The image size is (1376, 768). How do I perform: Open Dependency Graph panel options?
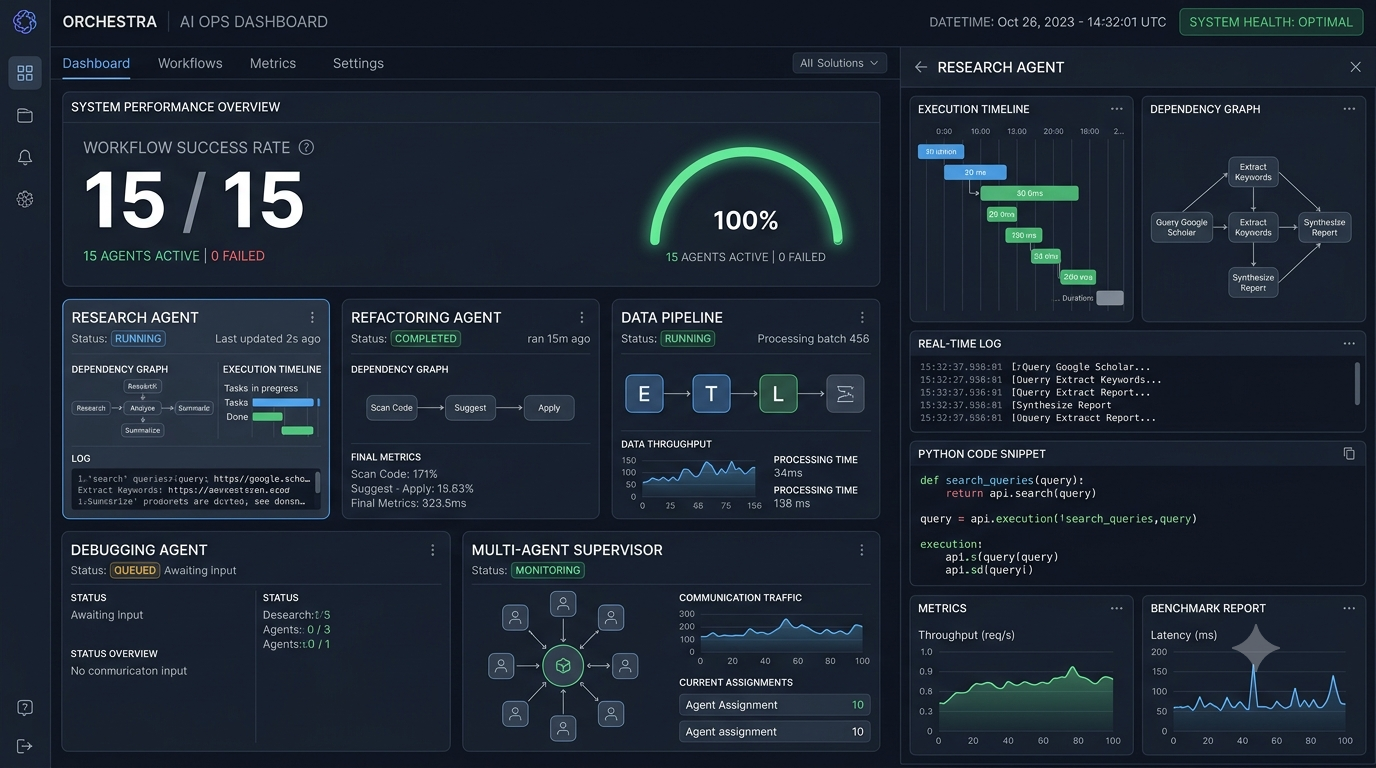click(x=1349, y=109)
